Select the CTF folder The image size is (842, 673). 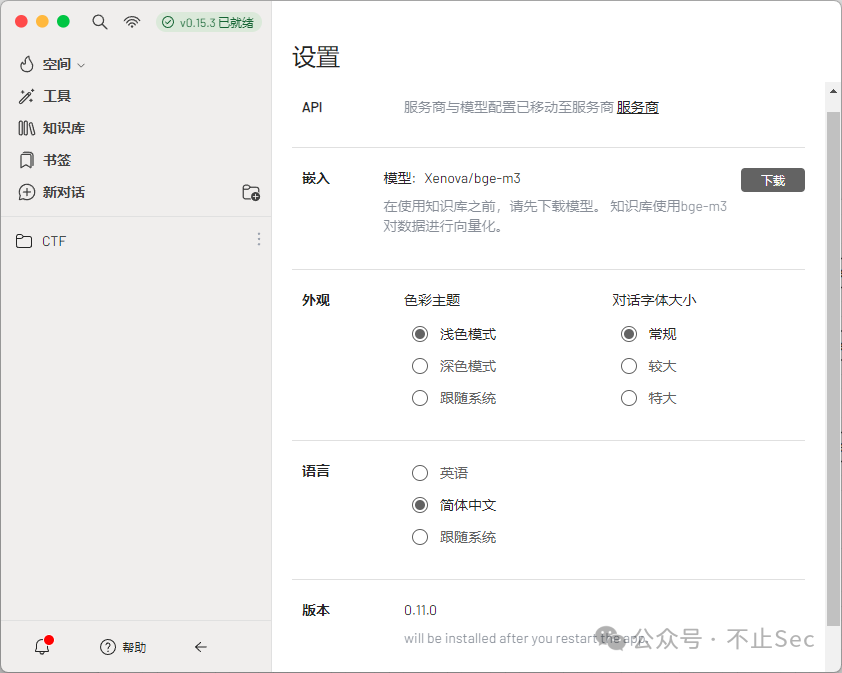pyautogui.click(x=54, y=240)
